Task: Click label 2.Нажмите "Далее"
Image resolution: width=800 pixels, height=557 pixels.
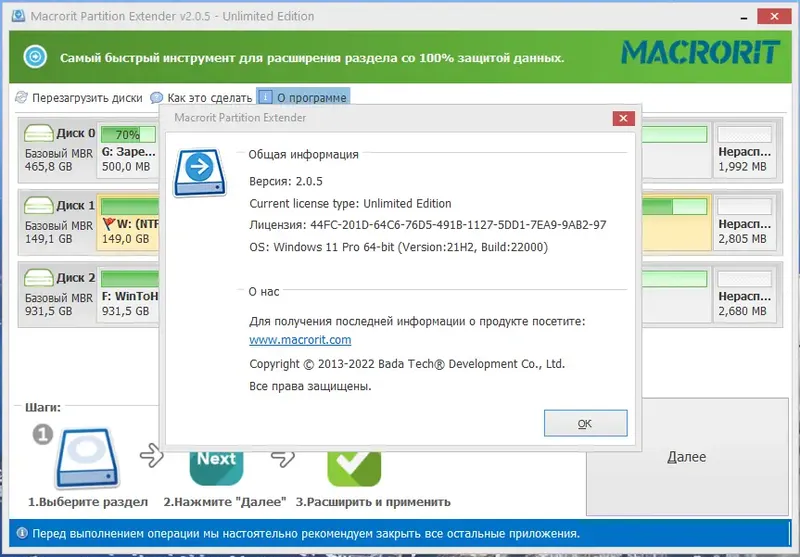Action: click(224, 502)
